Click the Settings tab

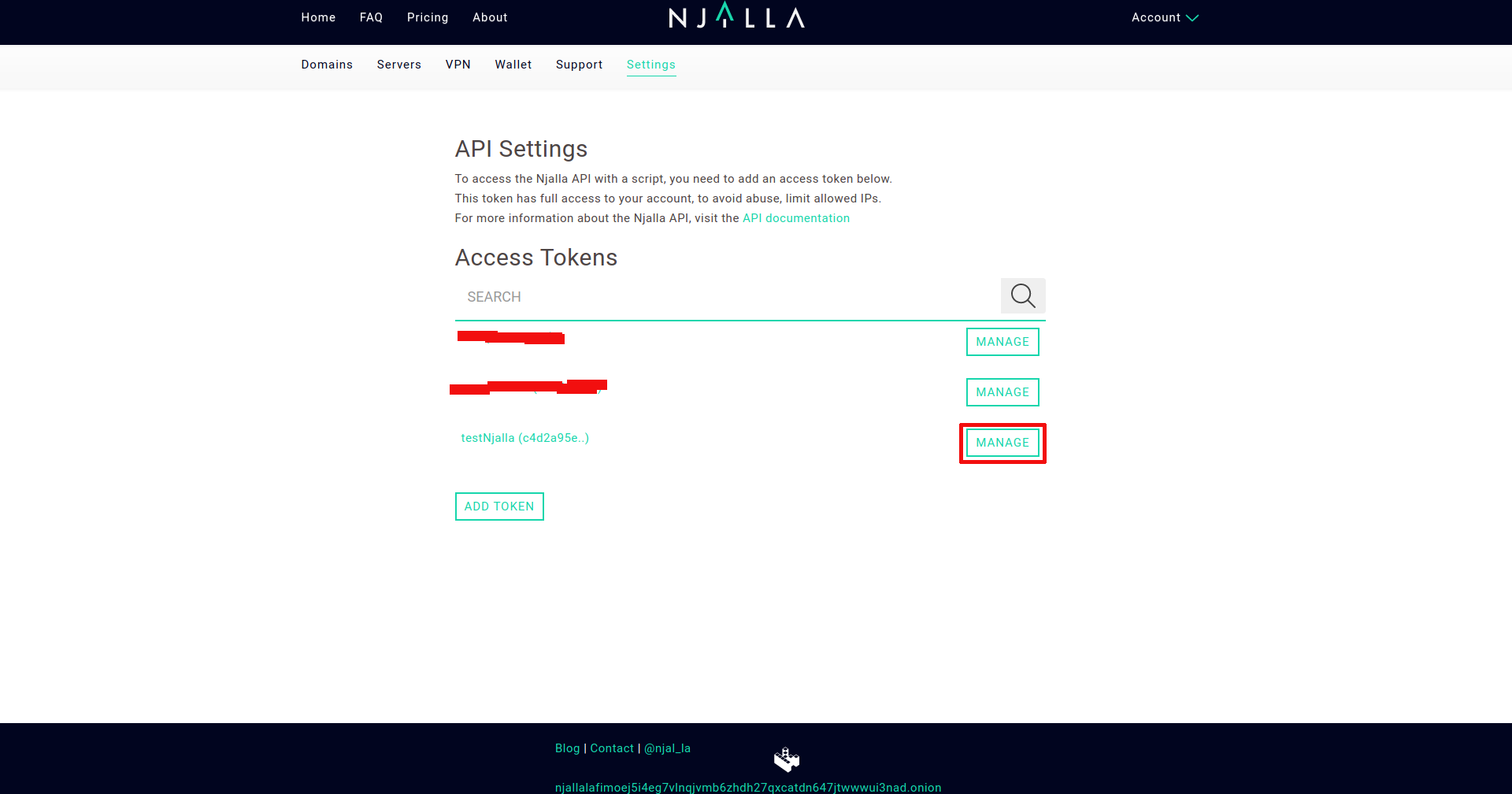(x=650, y=65)
